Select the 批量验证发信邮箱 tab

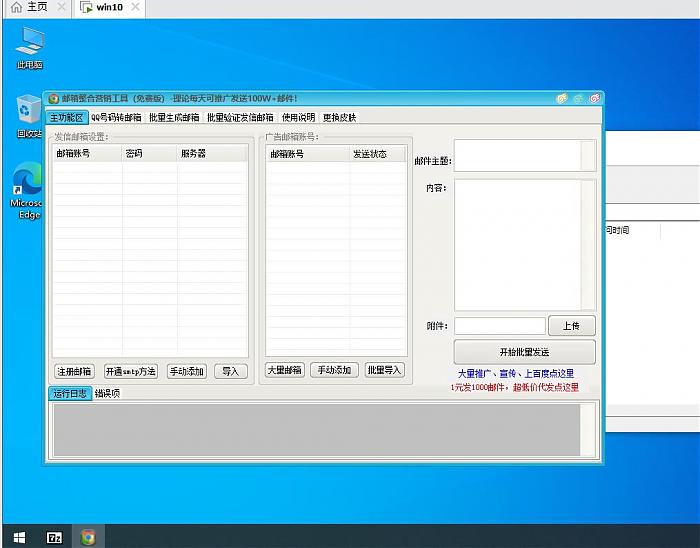[x=240, y=117]
